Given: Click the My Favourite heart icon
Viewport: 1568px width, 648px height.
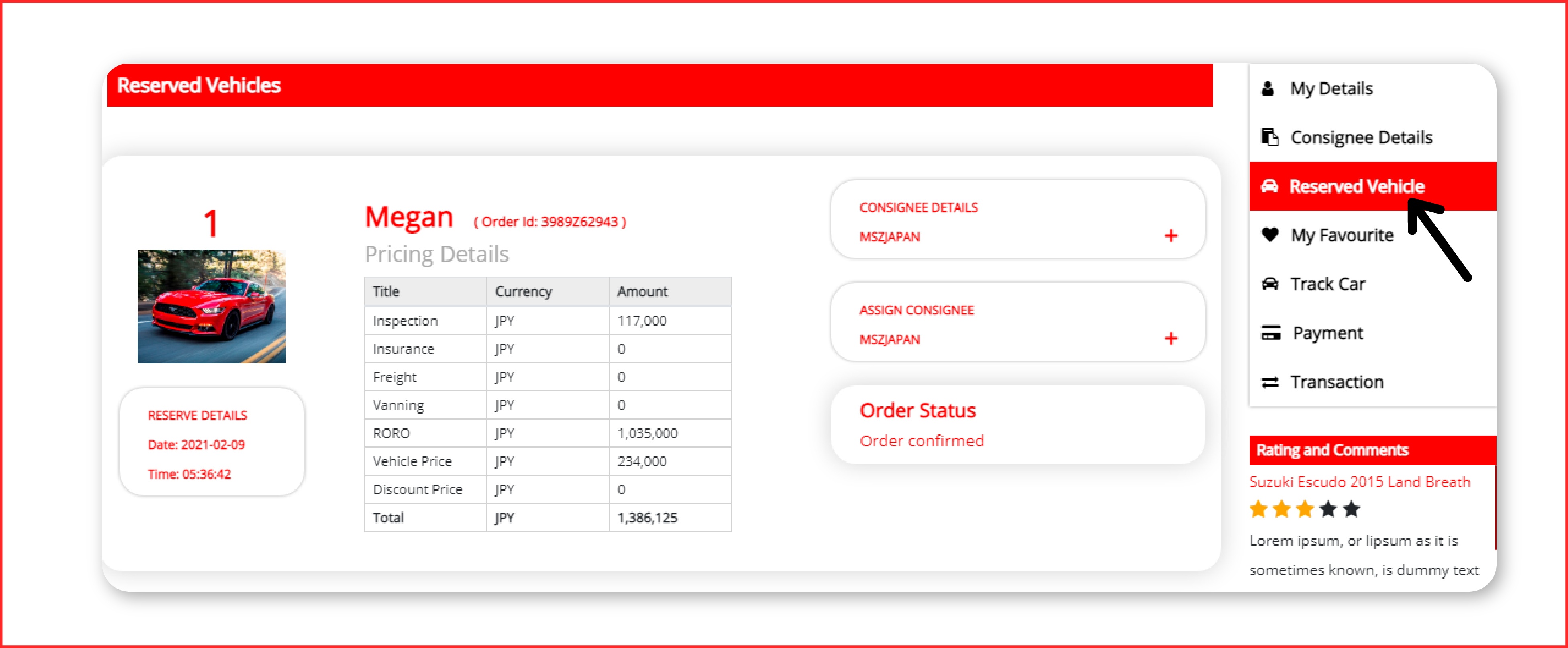Looking at the screenshot, I should [x=1270, y=235].
